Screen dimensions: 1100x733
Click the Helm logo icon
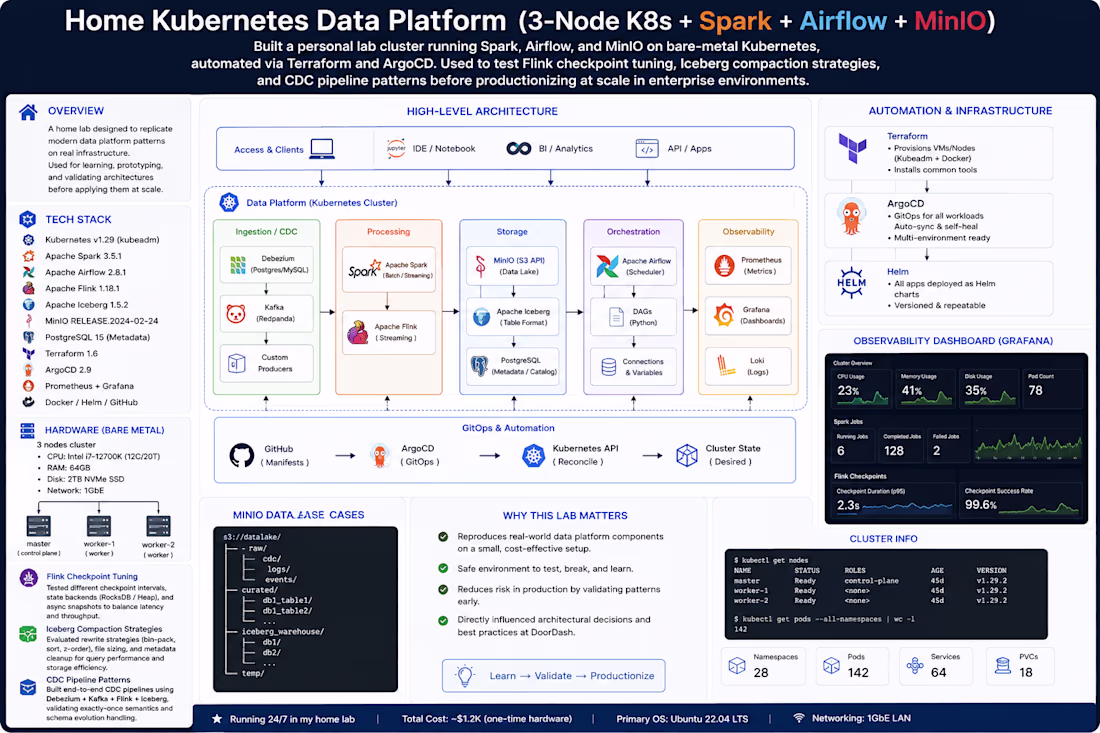point(852,283)
